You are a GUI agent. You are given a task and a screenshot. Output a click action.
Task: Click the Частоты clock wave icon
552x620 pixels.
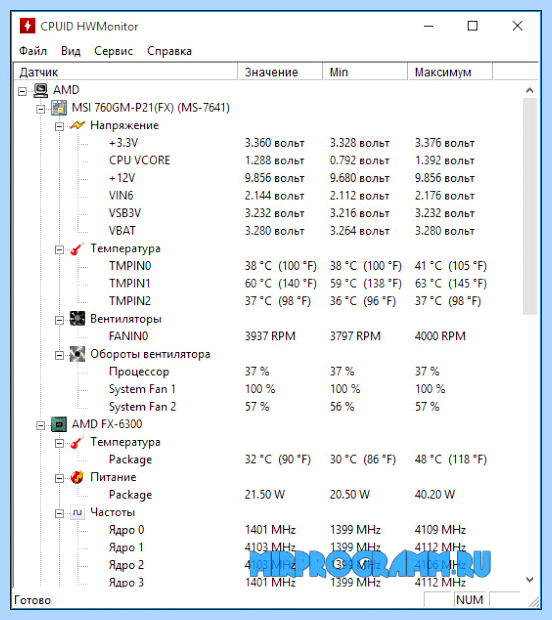coord(77,512)
